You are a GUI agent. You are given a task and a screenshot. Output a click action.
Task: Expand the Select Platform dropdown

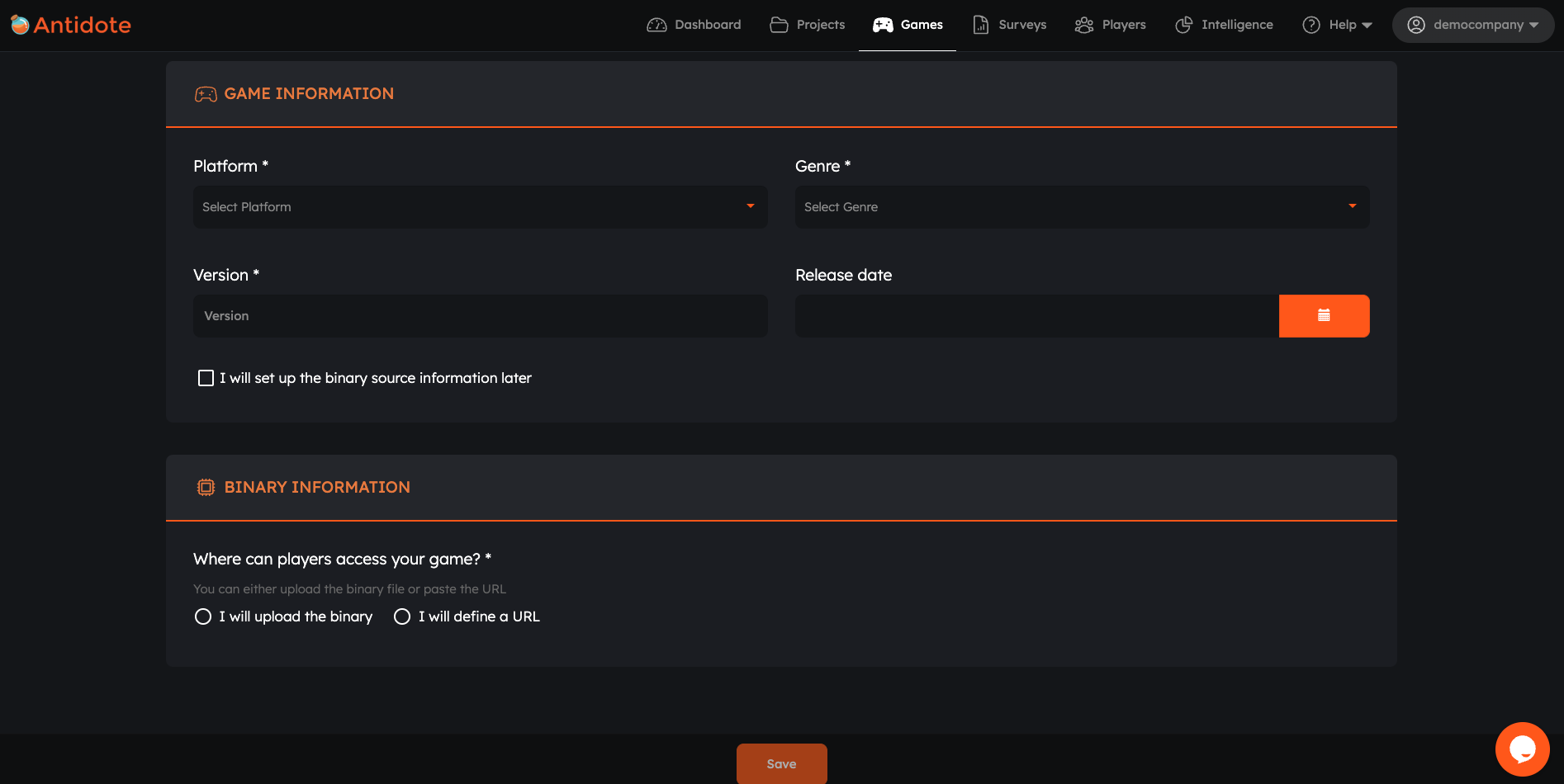(x=480, y=207)
